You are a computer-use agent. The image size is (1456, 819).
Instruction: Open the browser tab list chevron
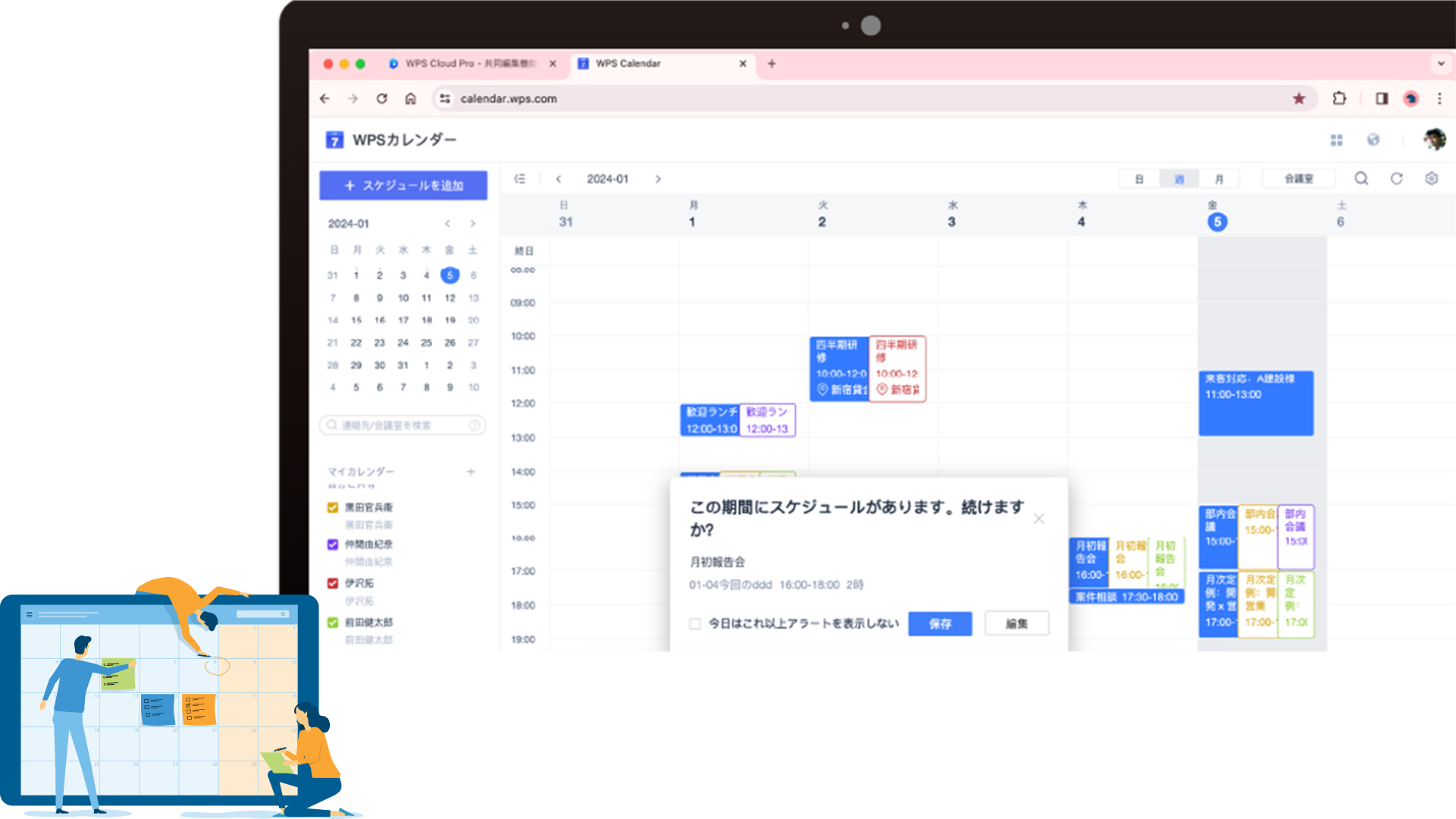(x=1440, y=64)
